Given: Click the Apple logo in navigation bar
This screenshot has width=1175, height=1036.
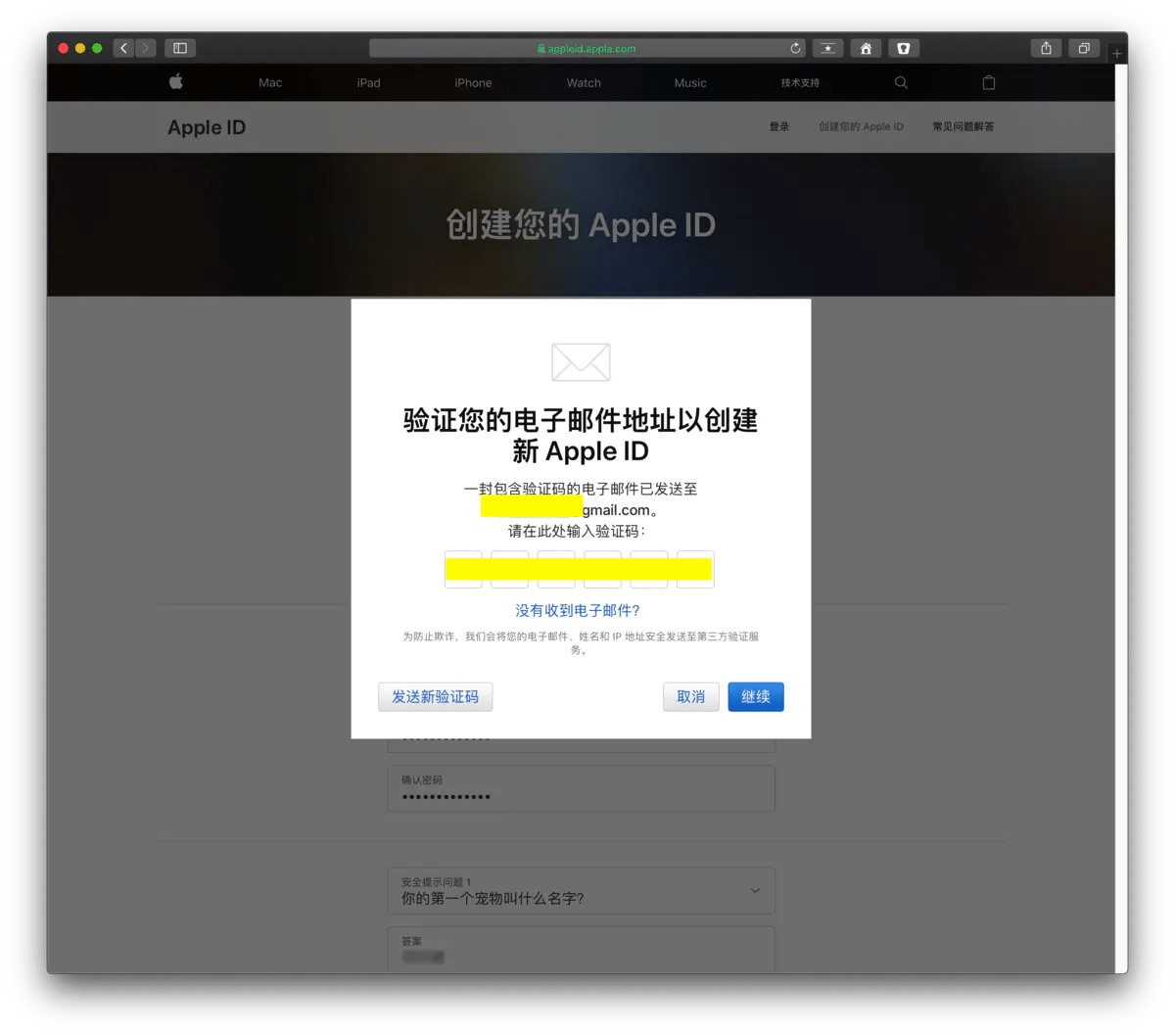Looking at the screenshot, I should click(x=176, y=82).
